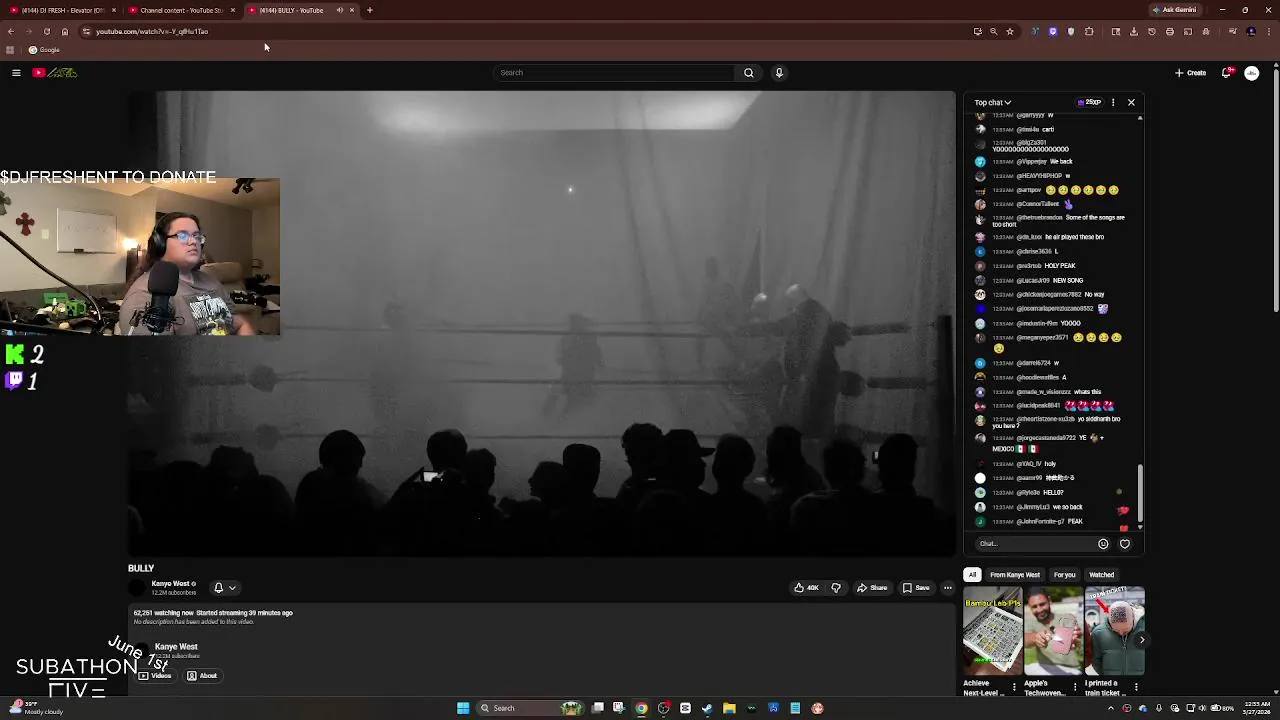Screen dimensions: 1280x720
Task: Open Apple's Techwoven video thumbnail
Action: 1053,631
